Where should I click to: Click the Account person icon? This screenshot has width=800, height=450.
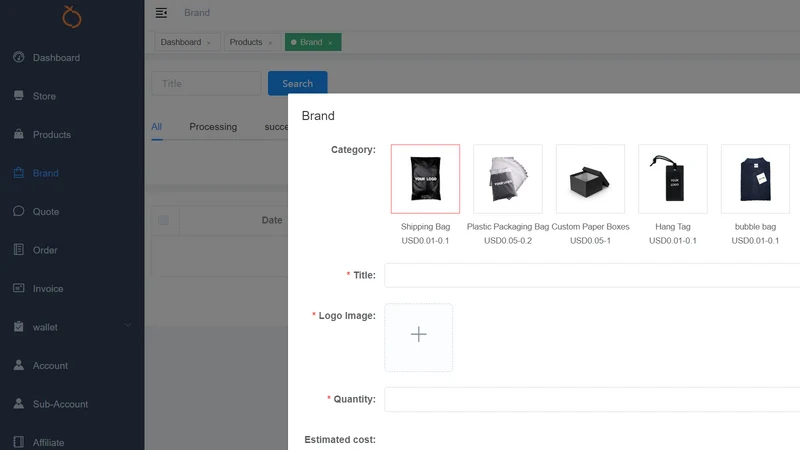click(19, 365)
